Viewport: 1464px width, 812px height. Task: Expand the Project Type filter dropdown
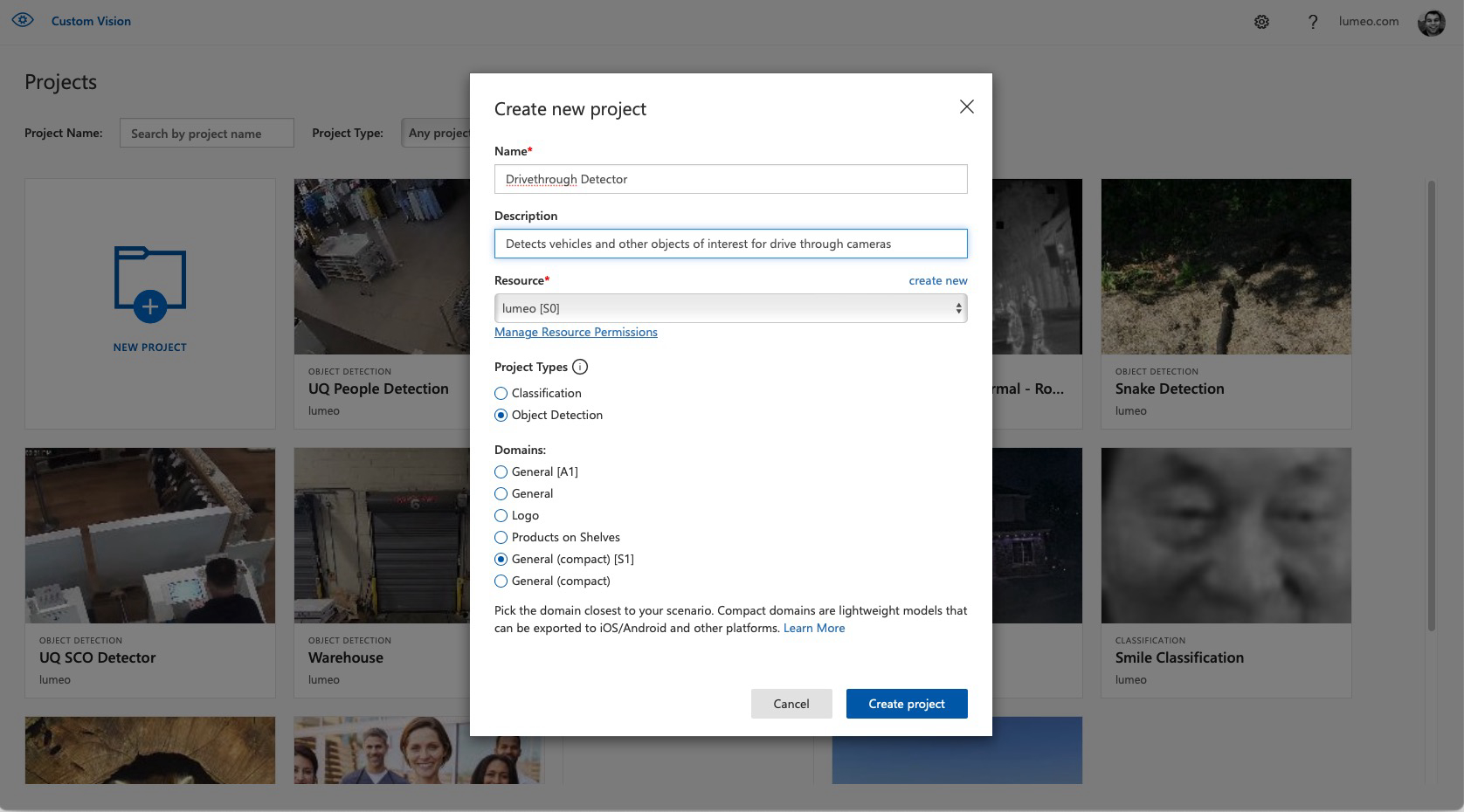tap(437, 133)
